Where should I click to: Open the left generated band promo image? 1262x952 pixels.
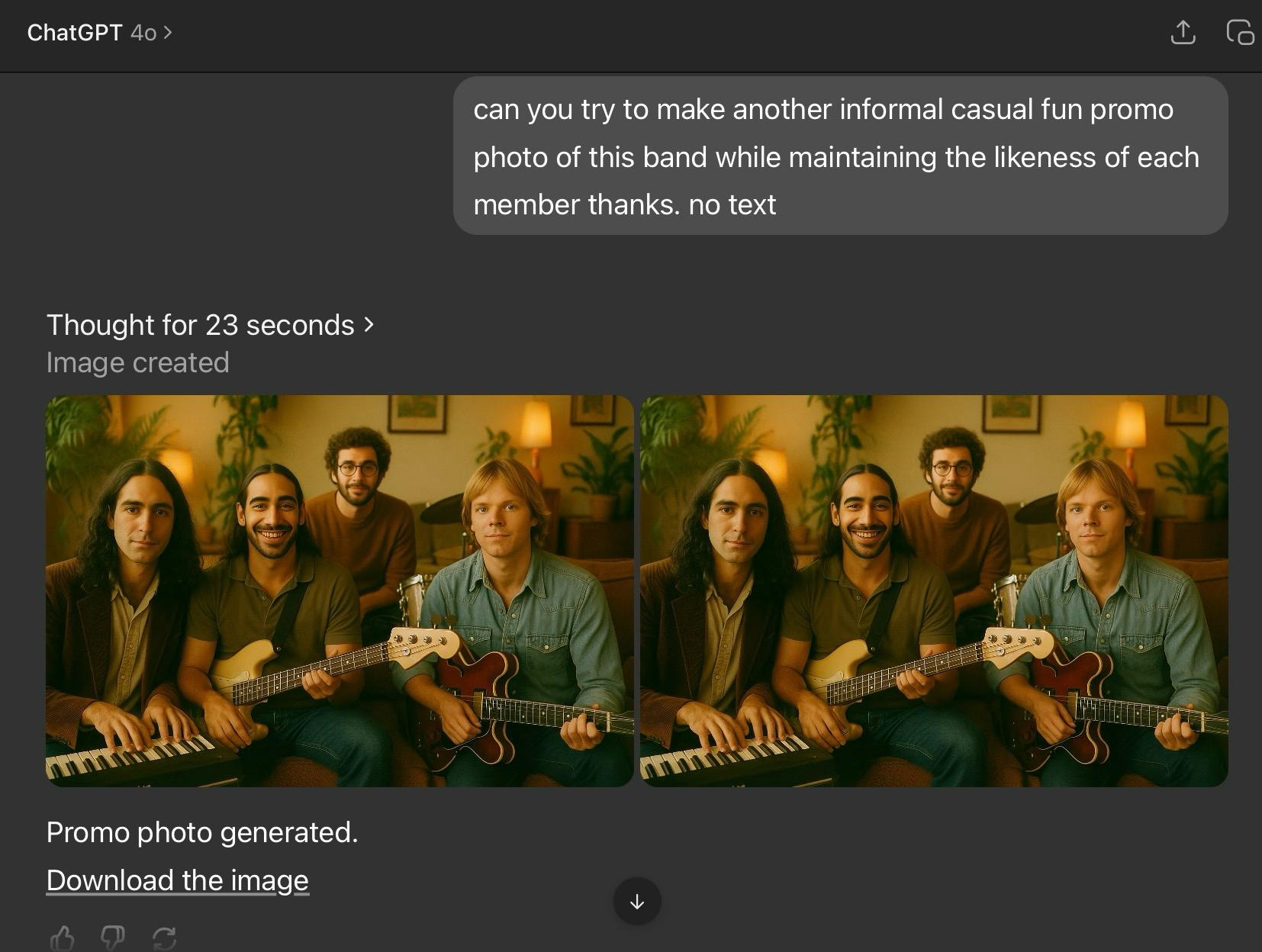click(x=340, y=591)
